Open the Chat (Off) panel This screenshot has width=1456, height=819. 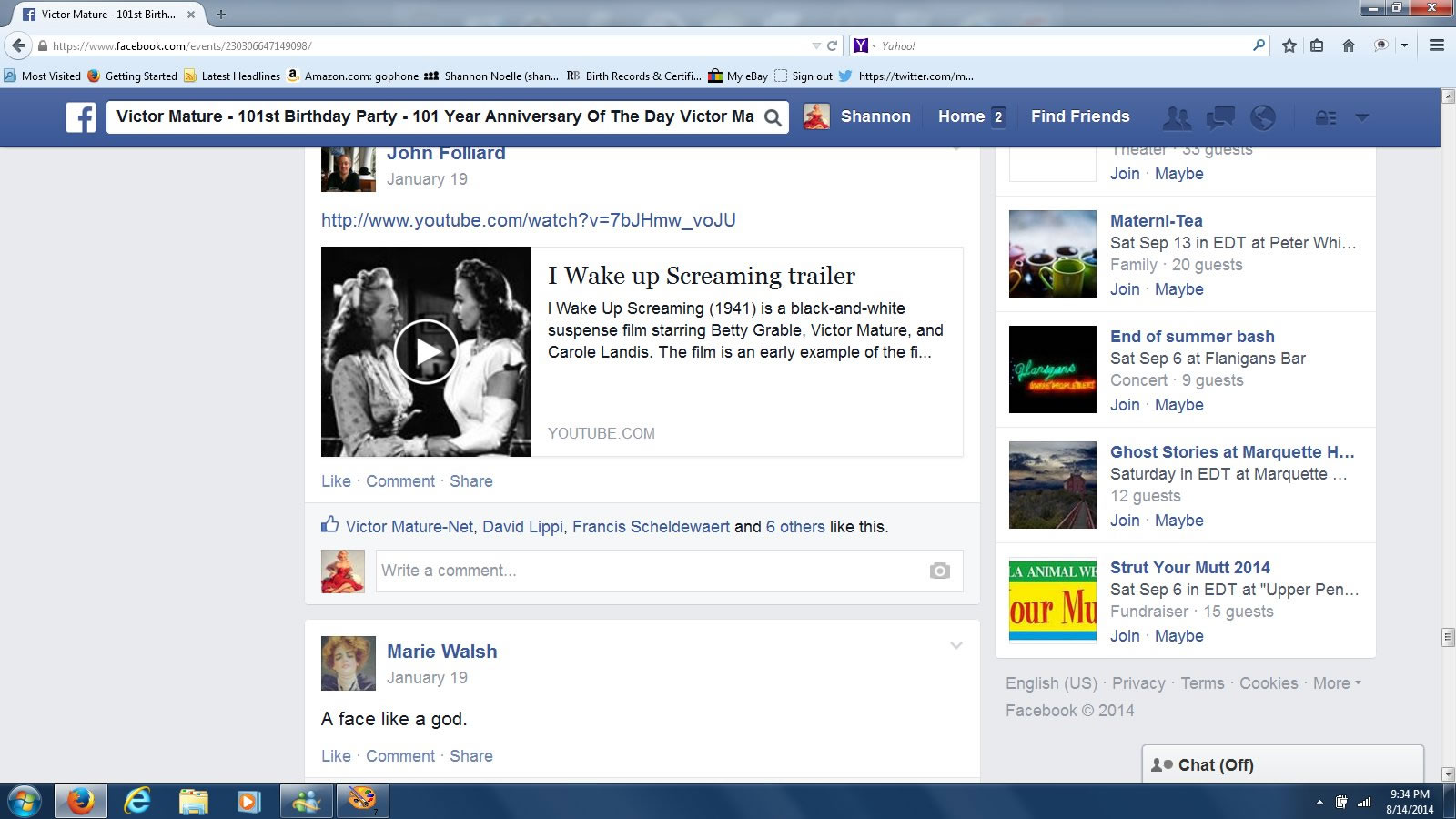pos(1283,764)
